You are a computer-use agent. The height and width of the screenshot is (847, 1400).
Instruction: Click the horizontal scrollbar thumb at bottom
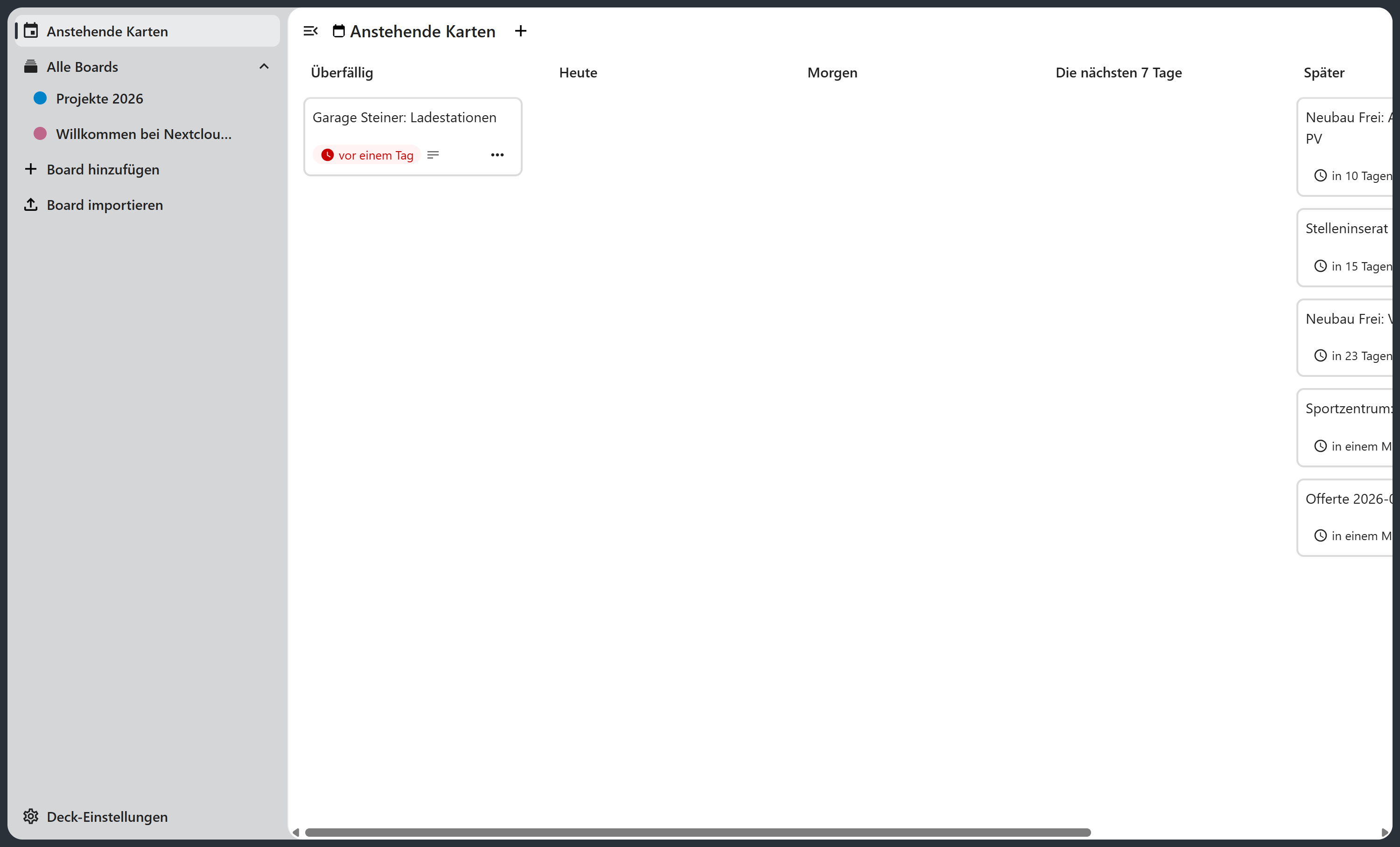(x=698, y=832)
